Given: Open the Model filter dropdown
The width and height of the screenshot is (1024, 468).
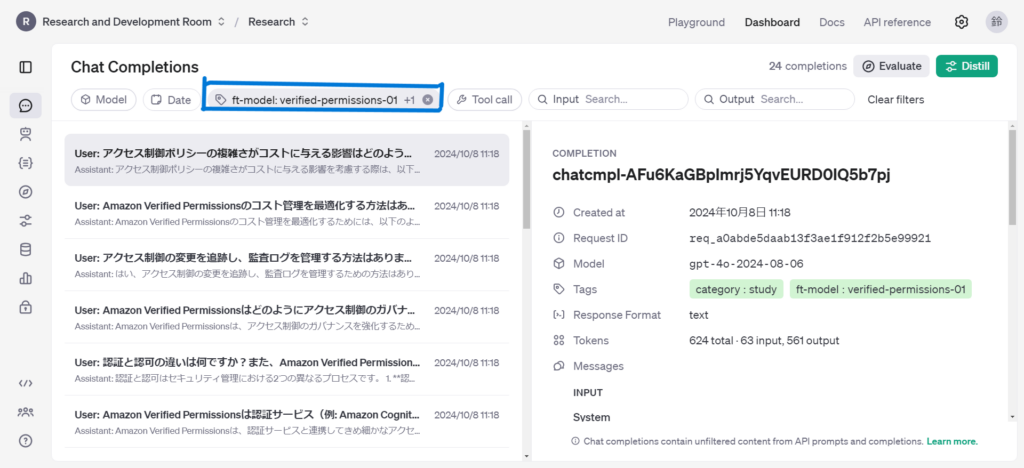Looking at the screenshot, I should click(x=104, y=100).
